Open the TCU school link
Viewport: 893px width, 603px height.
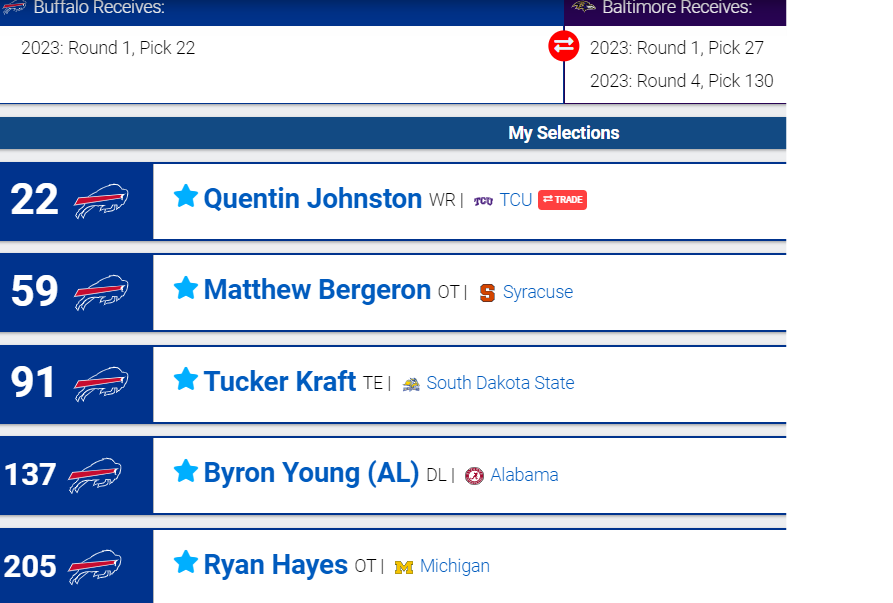point(516,200)
